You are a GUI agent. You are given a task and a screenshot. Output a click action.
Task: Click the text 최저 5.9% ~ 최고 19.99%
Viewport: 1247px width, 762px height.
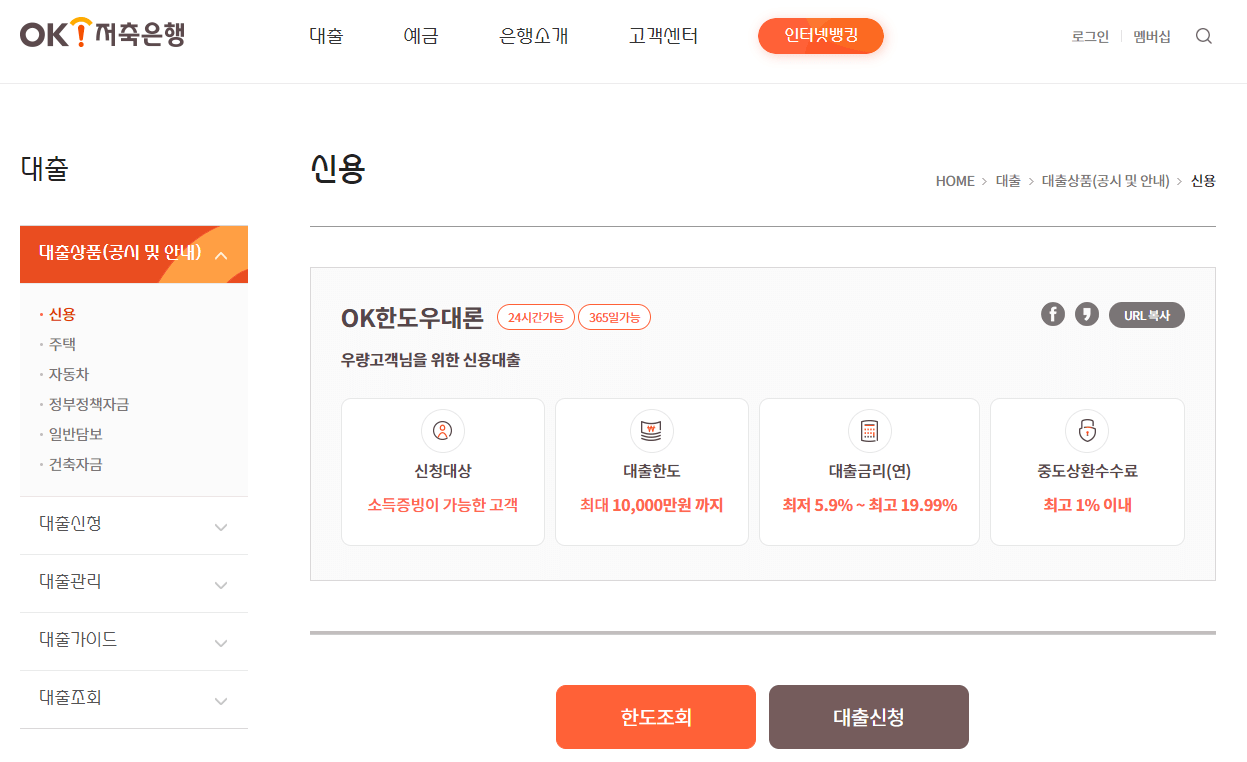[870, 505]
